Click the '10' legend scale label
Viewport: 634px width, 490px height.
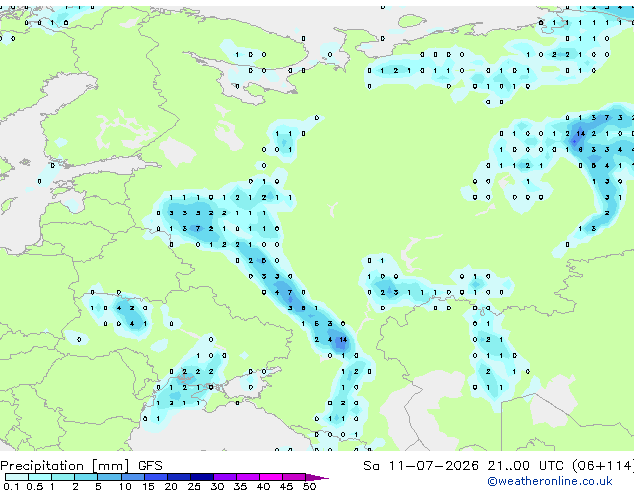pyautogui.click(x=125, y=486)
